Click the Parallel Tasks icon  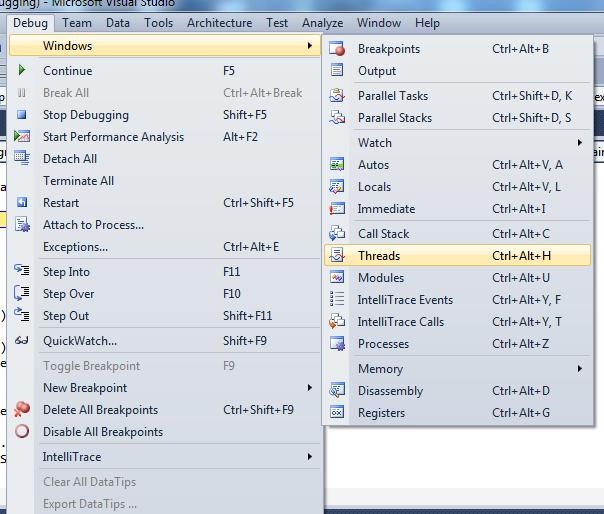pos(337,95)
